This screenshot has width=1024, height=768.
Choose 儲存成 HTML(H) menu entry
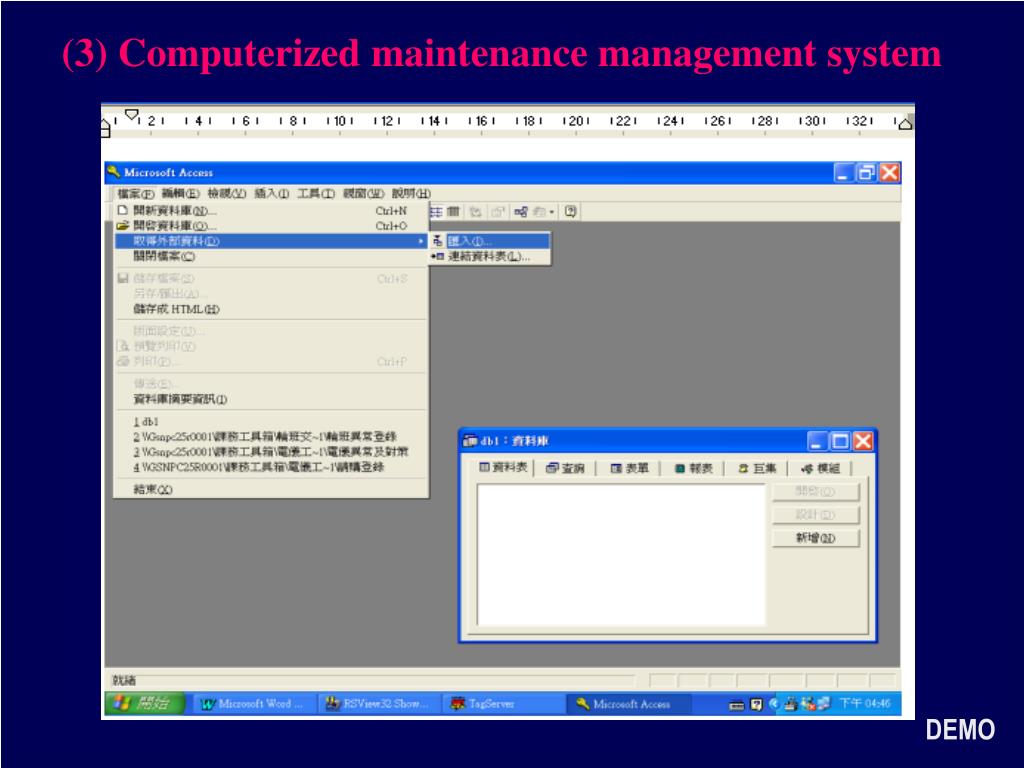[x=271, y=309]
